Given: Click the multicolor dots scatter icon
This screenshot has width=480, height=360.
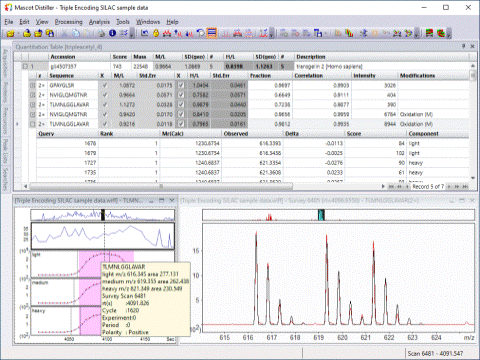Looking at the screenshot, I should [x=408, y=33].
